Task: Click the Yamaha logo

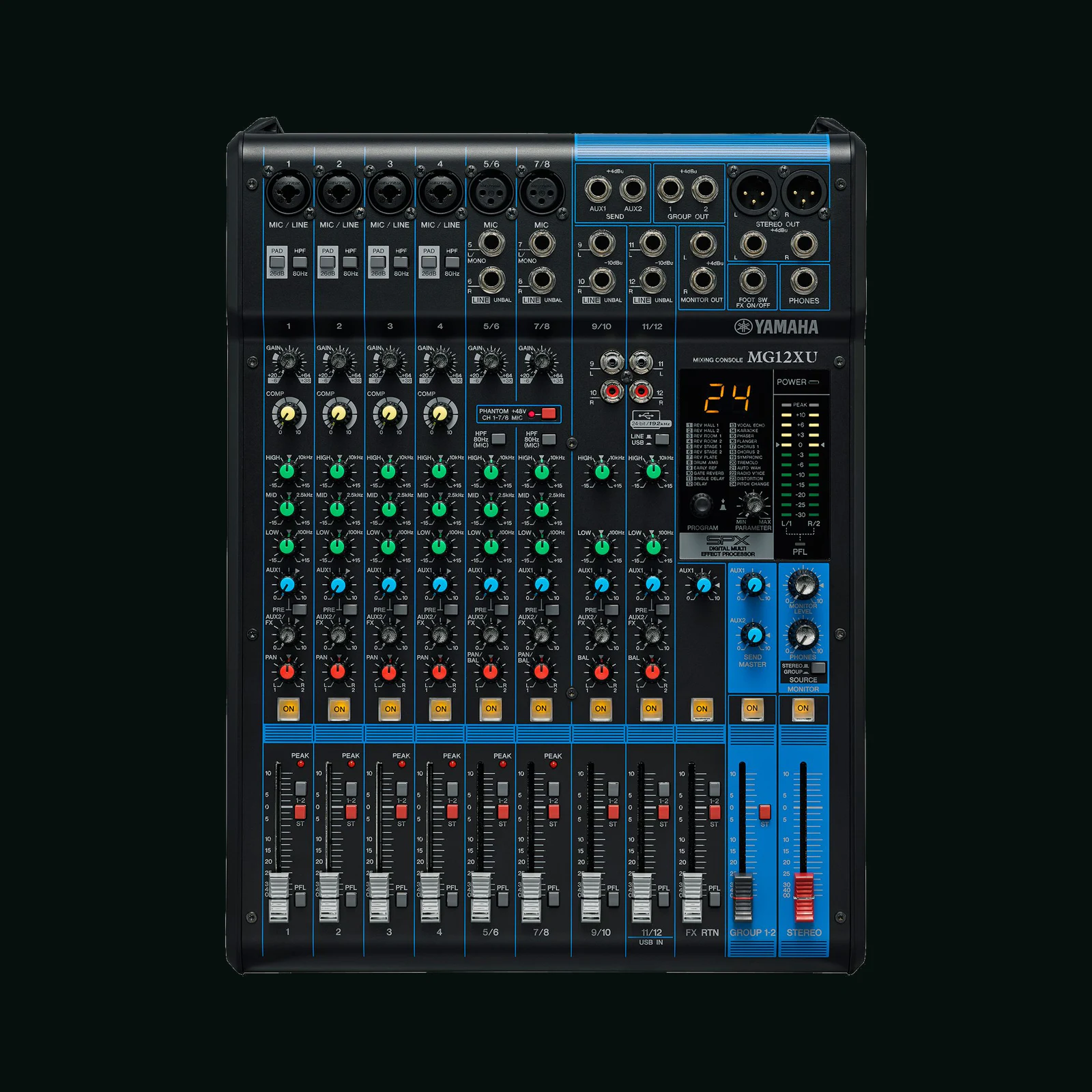Action: click(x=776, y=327)
